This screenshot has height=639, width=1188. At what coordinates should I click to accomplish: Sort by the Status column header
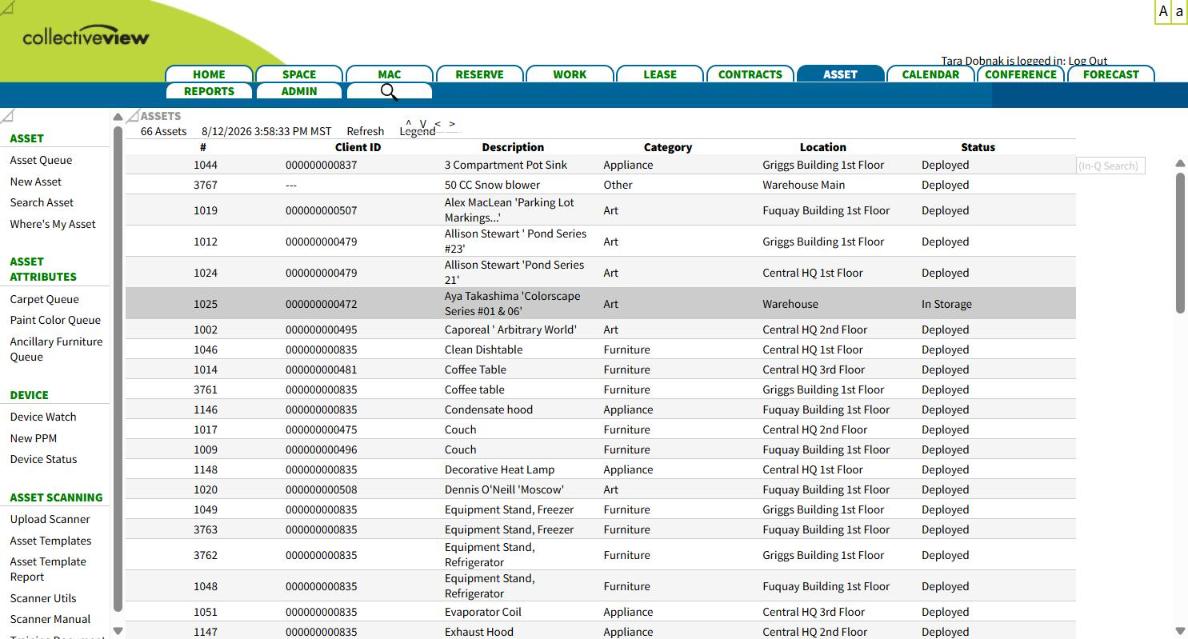pos(978,147)
